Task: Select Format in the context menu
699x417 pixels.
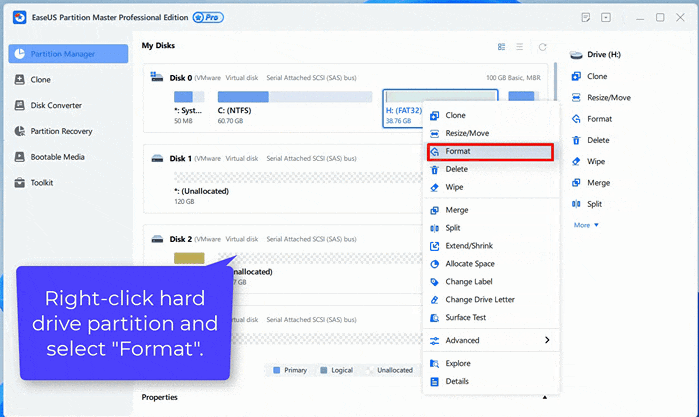Action: point(490,151)
